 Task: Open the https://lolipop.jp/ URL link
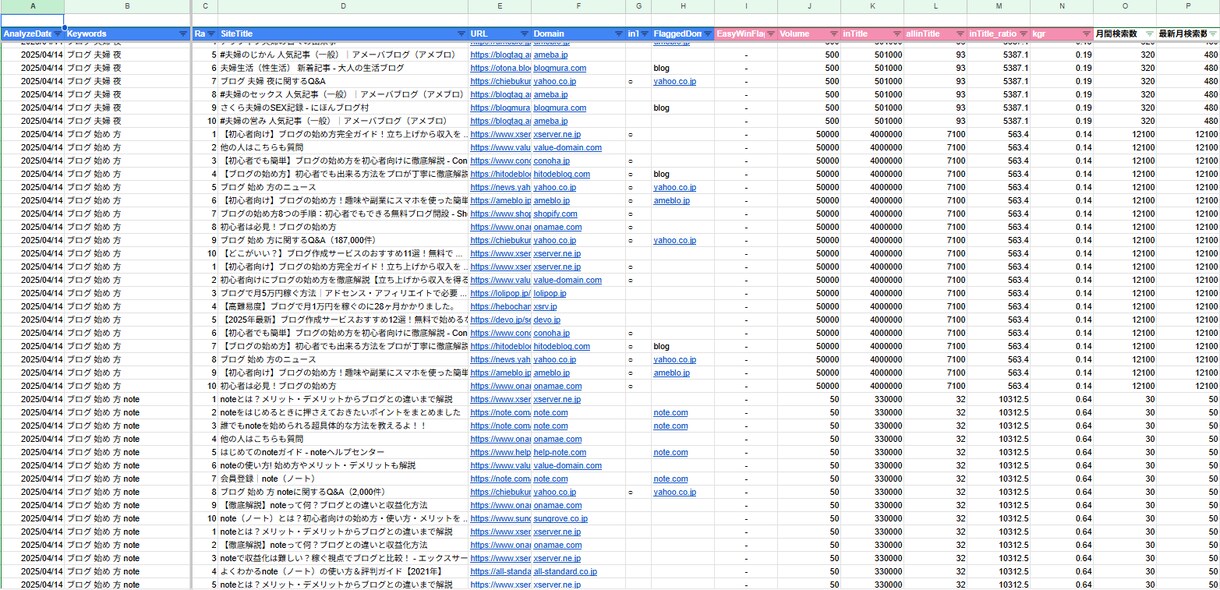(x=500, y=294)
